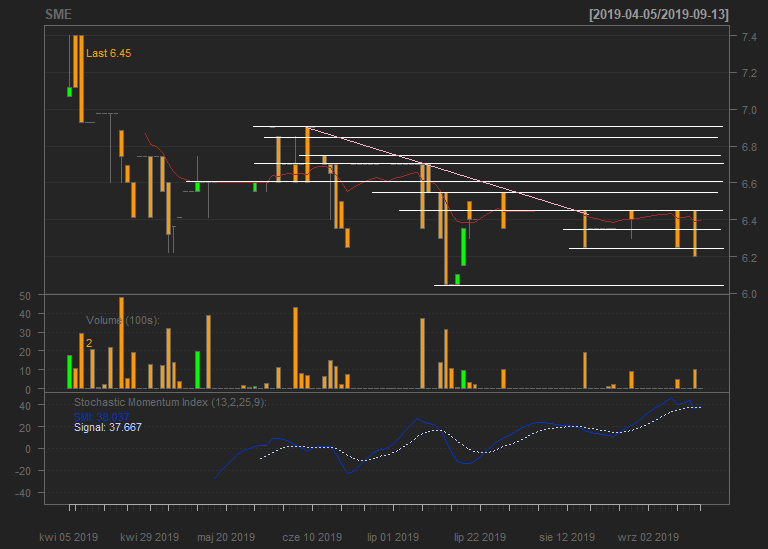Click the orange volume value '2'
This screenshot has height=549, width=768.
click(89, 343)
